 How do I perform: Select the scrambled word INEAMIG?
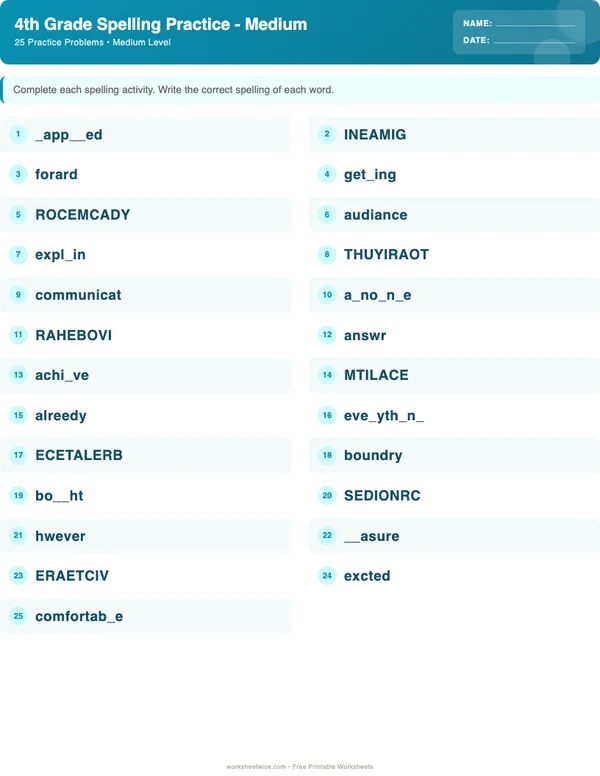coord(375,134)
